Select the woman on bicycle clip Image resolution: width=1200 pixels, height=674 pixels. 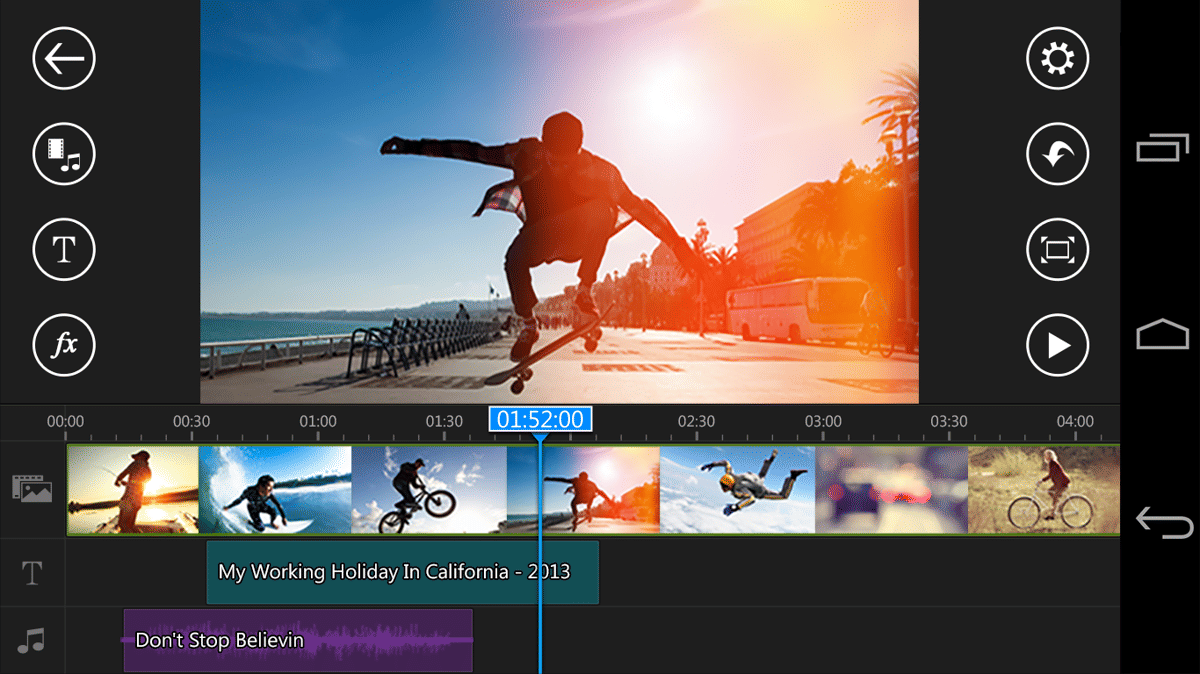(1043, 490)
